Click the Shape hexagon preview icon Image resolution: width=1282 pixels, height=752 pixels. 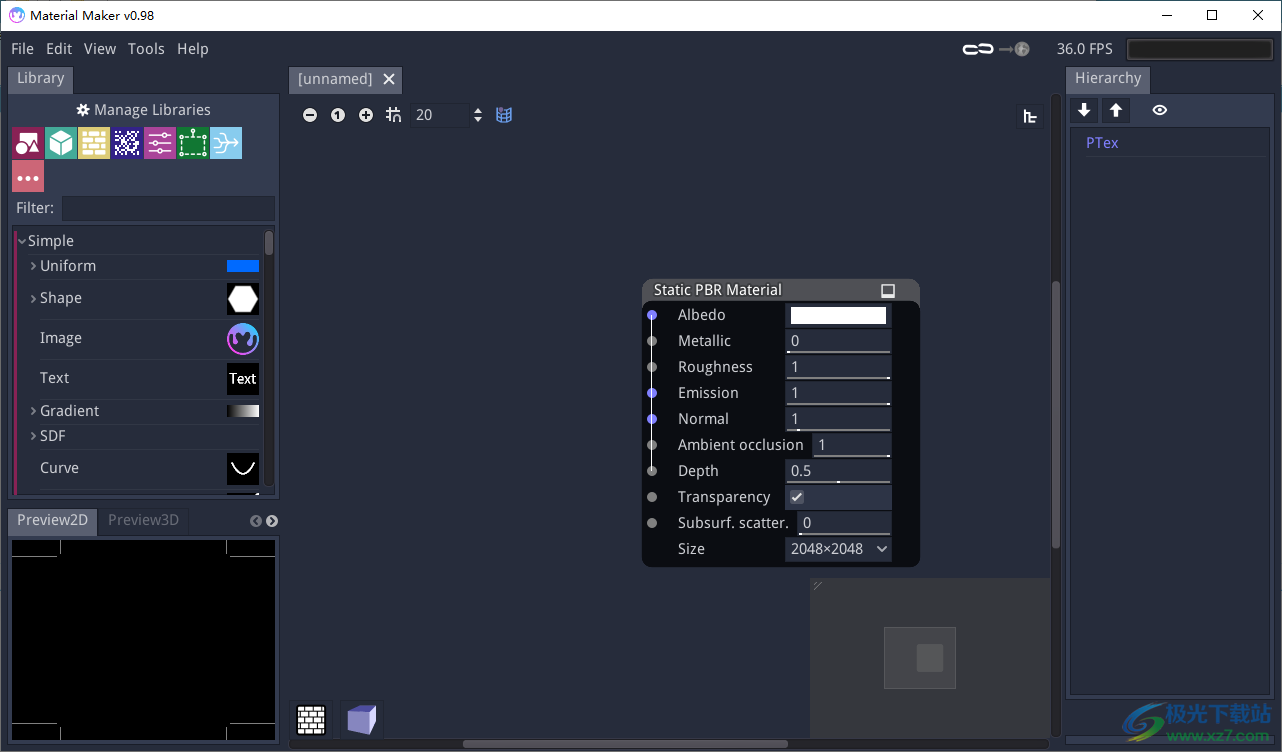coord(243,299)
